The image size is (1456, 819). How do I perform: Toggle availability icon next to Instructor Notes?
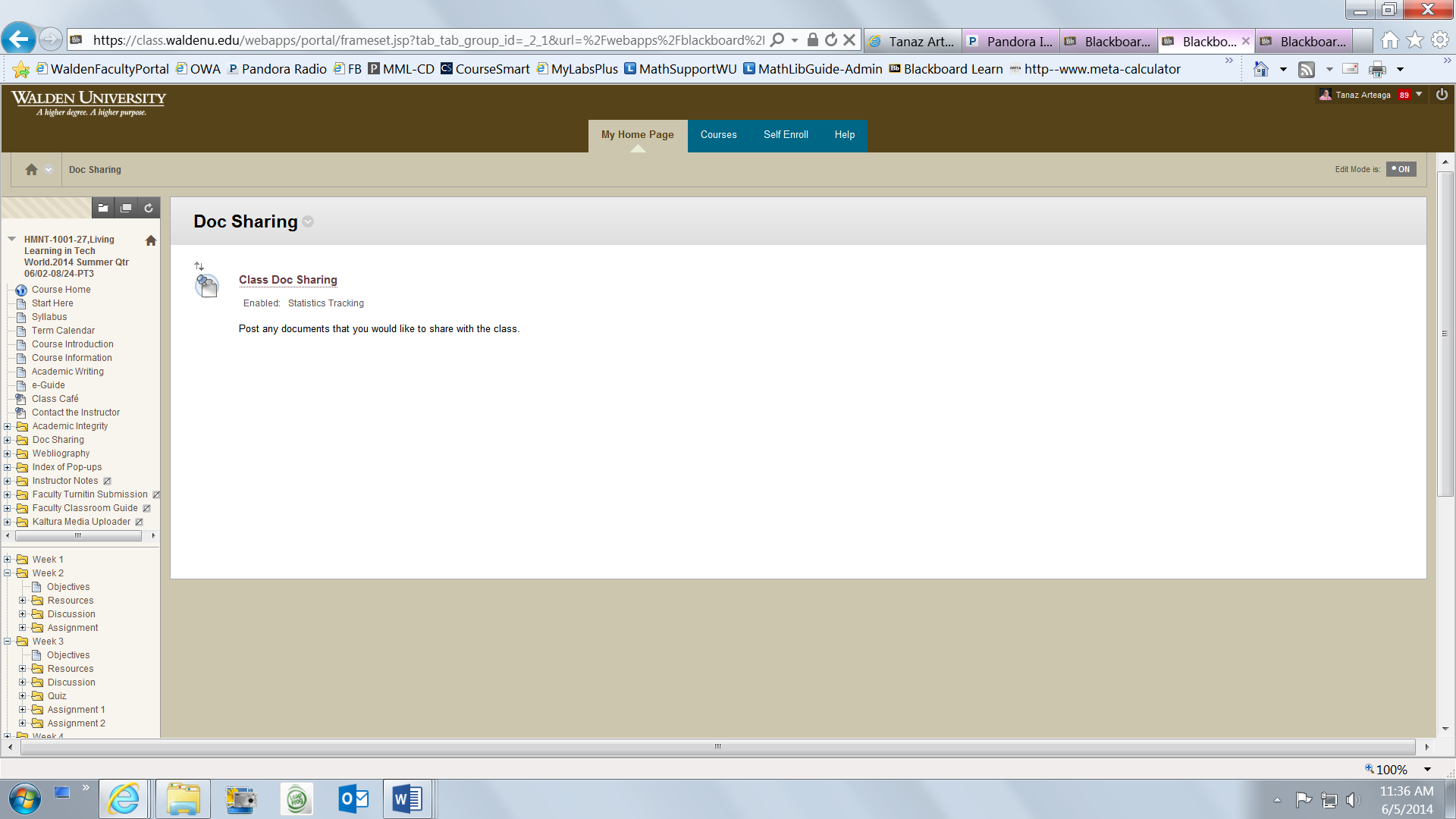point(108,481)
